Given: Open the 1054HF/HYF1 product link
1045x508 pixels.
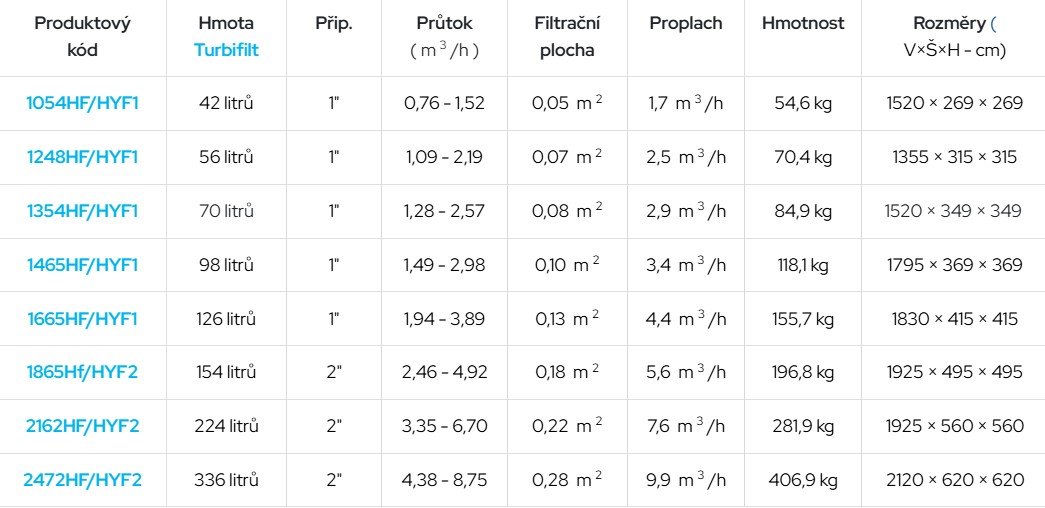Looking at the screenshot, I should point(83,103).
